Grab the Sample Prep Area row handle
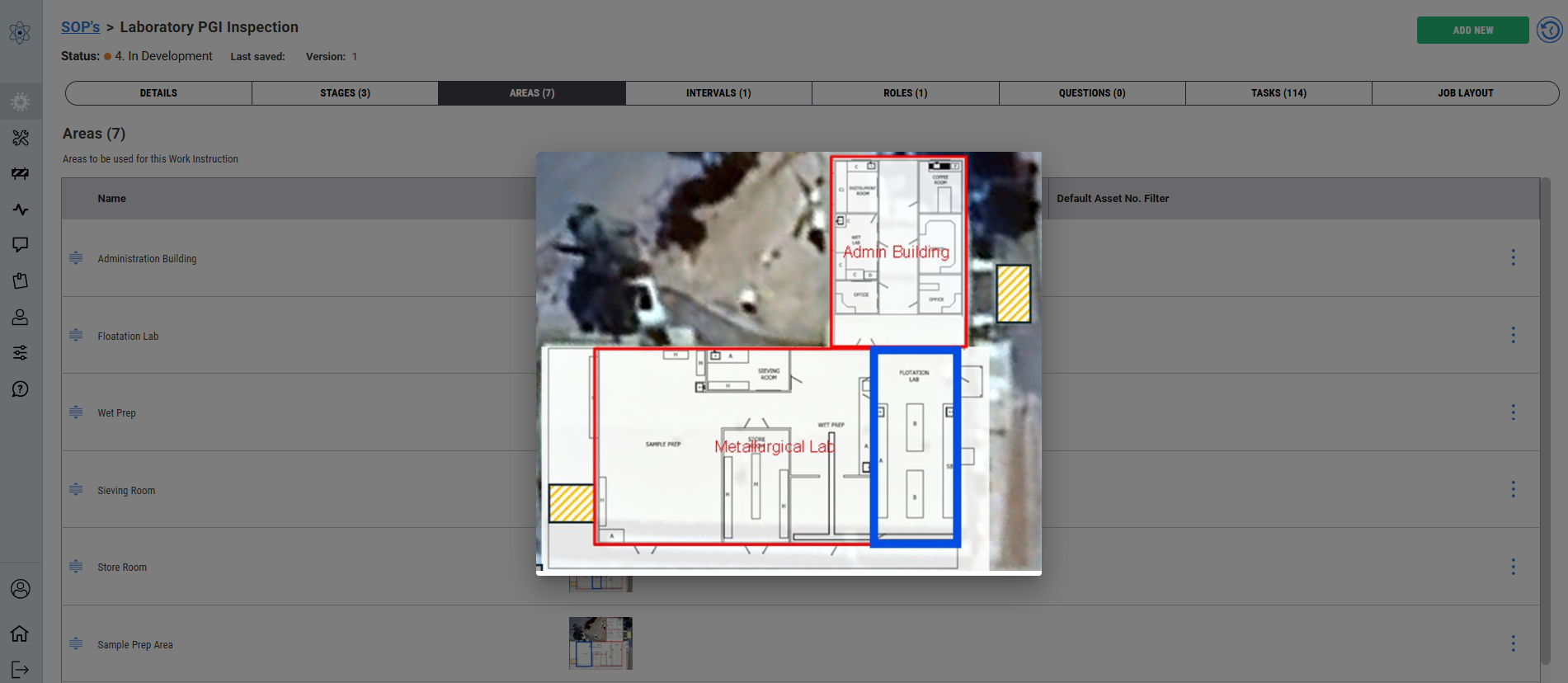Image resolution: width=1568 pixels, height=683 pixels. [76, 644]
